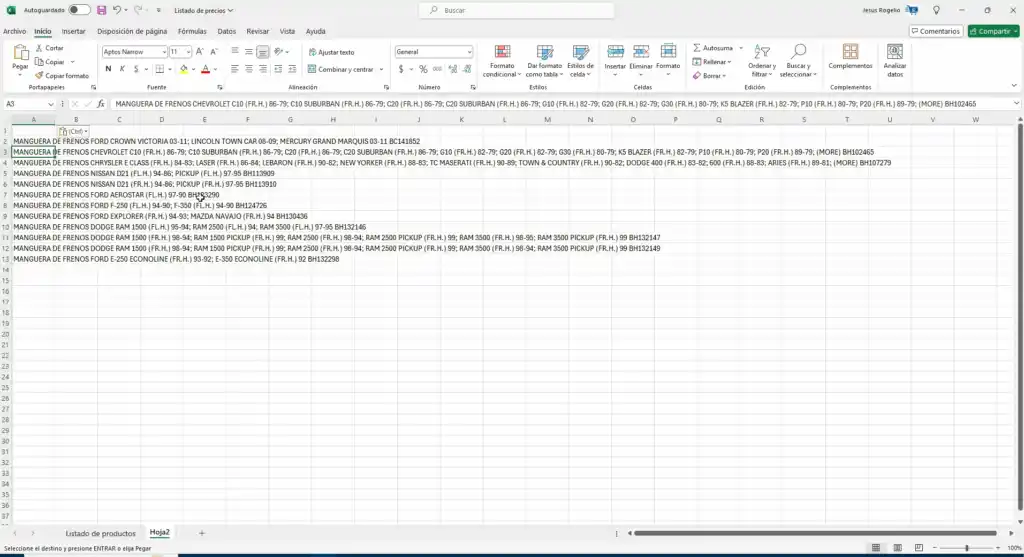Adjust the zoom slider in status bar
This screenshot has height=557, width=1024.
click(x=967, y=548)
